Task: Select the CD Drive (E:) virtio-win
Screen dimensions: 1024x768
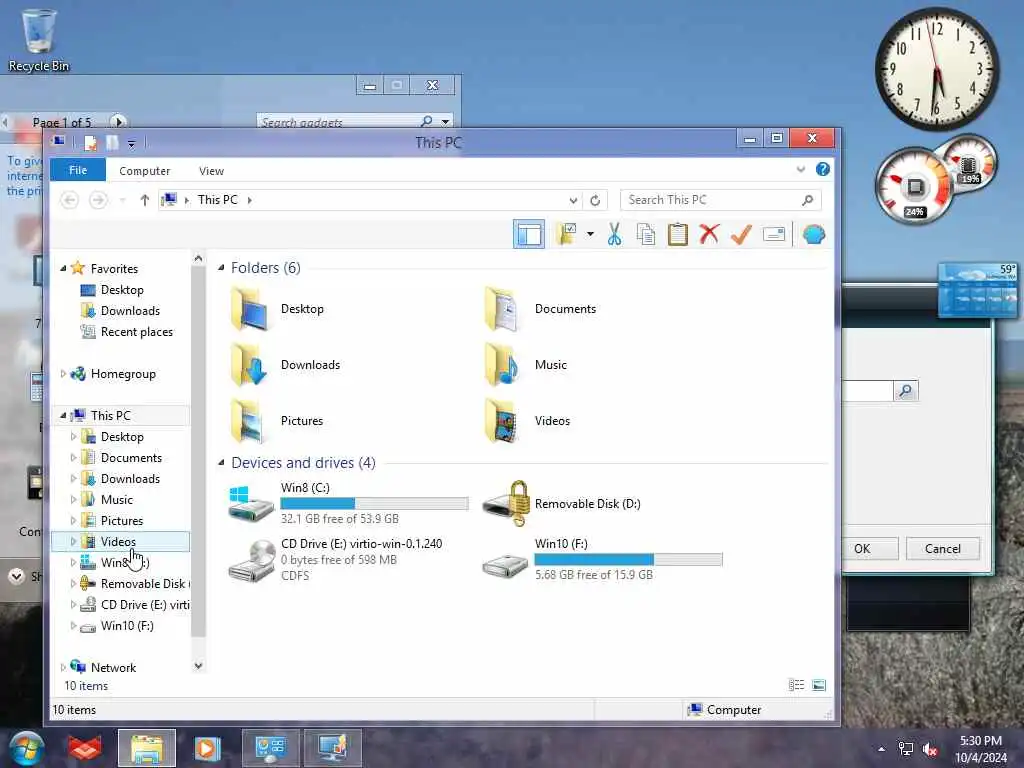Action: click(x=336, y=560)
